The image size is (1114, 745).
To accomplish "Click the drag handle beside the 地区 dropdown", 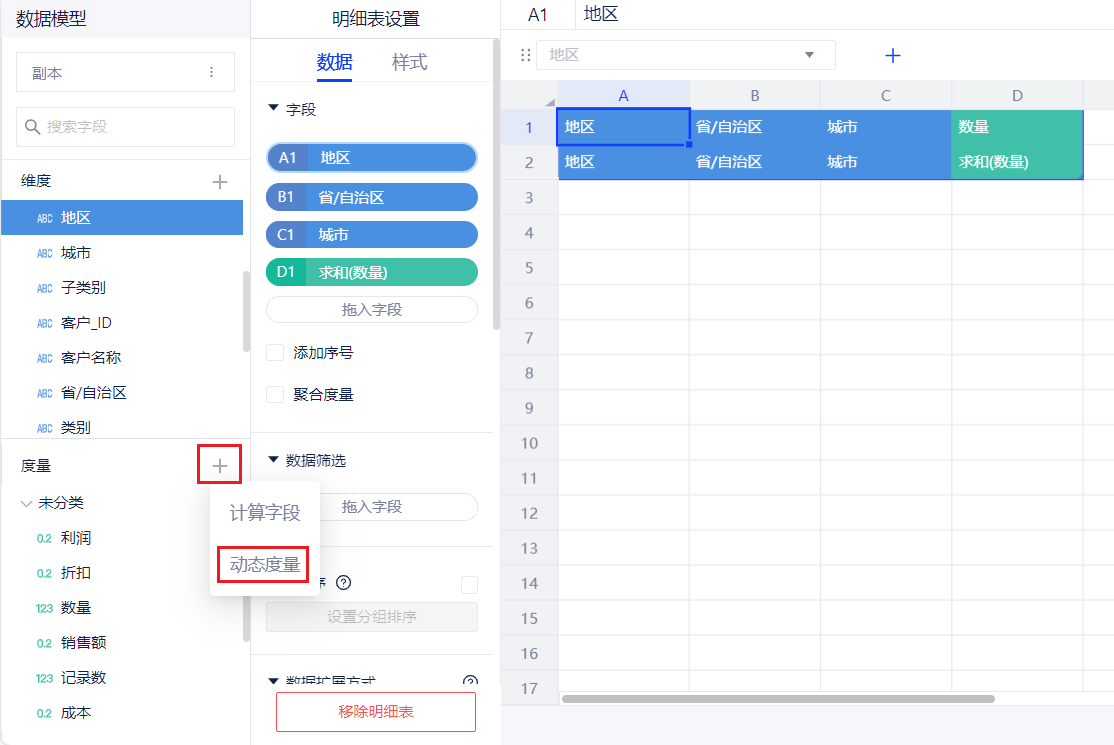I will (x=526, y=55).
